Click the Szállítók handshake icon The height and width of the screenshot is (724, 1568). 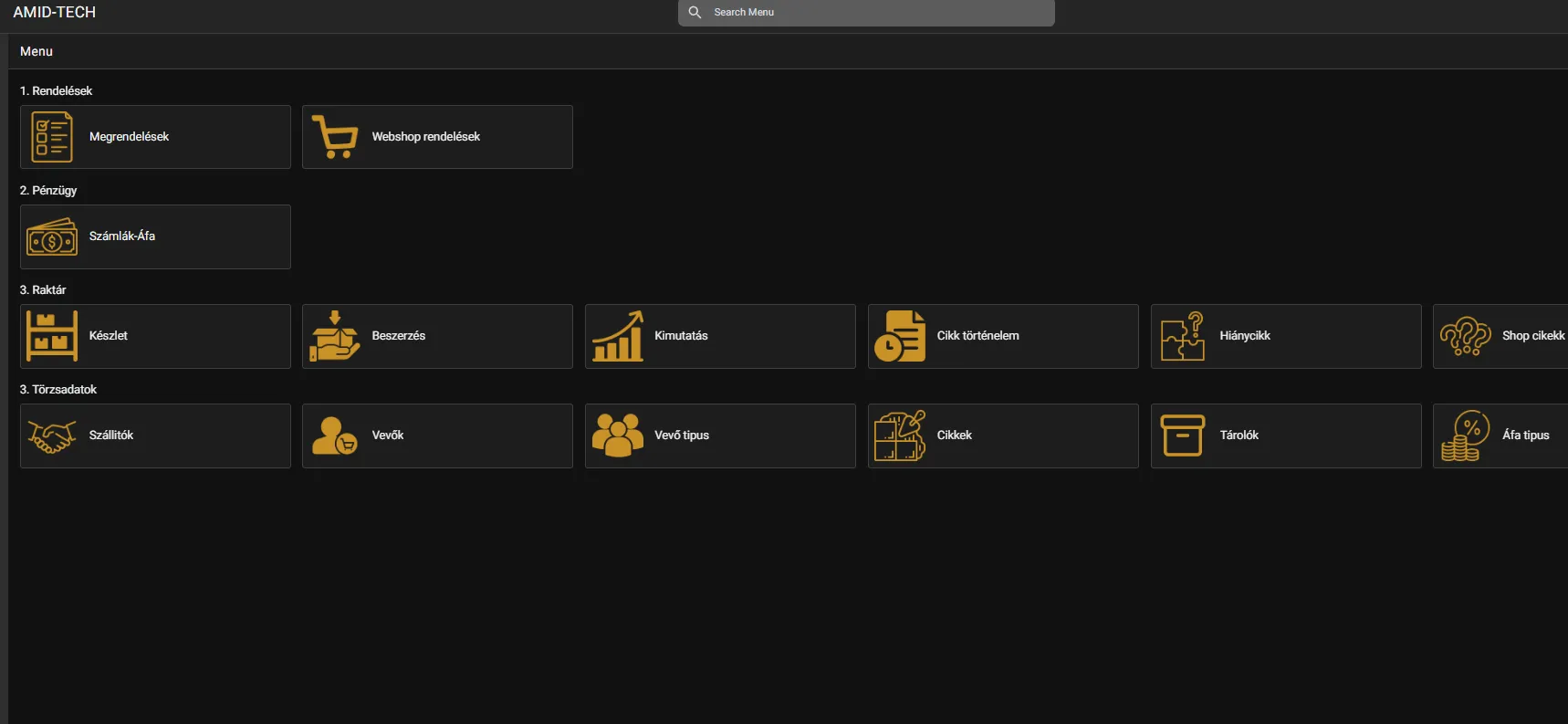click(52, 435)
